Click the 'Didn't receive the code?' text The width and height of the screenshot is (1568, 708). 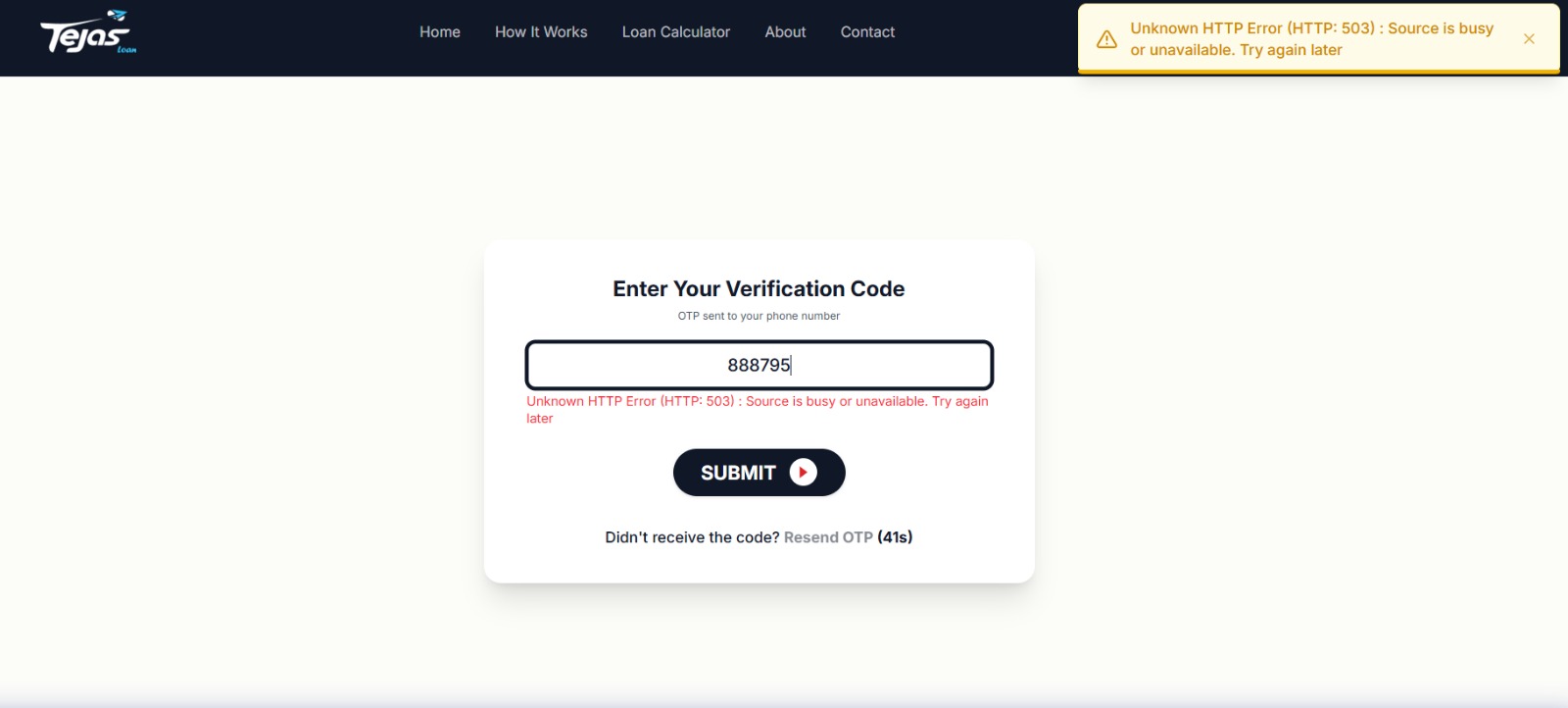[692, 537]
